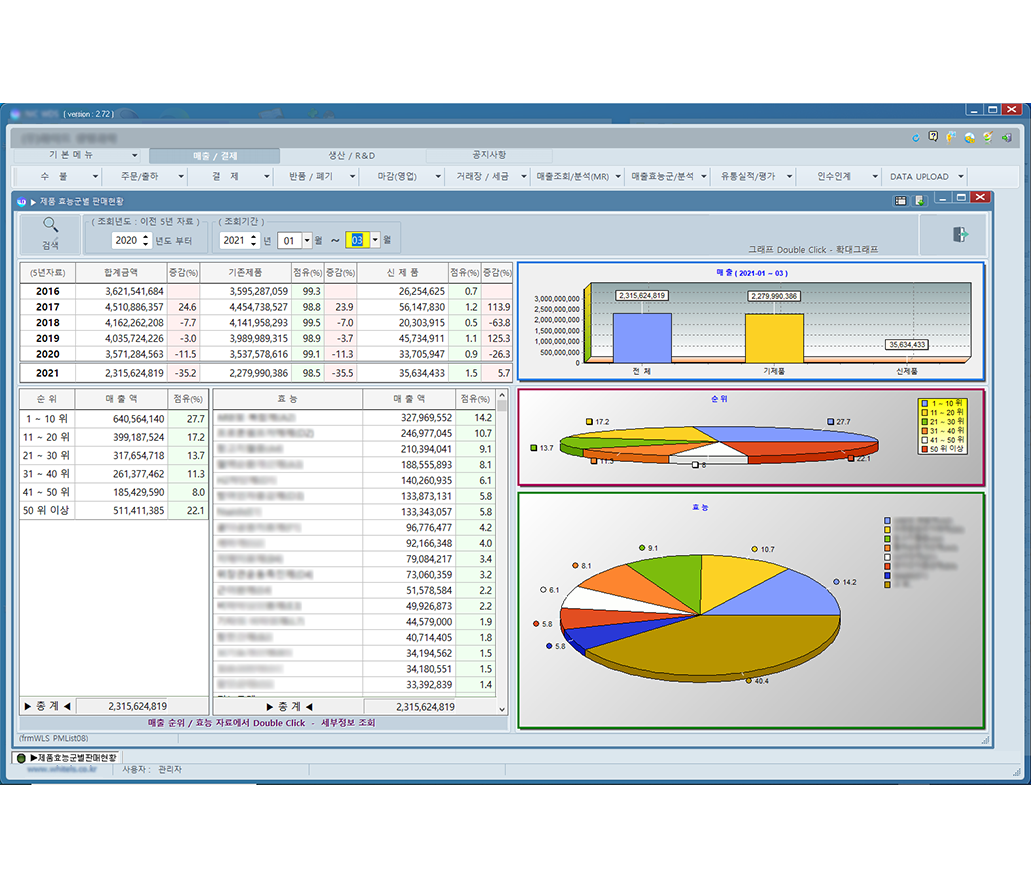This screenshot has height=889, width=1031.
Task: Click the globe icon in top toolbar
Action: pos(969,137)
